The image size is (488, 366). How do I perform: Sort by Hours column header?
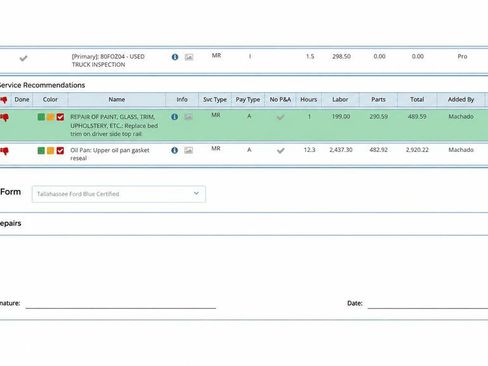[309, 100]
